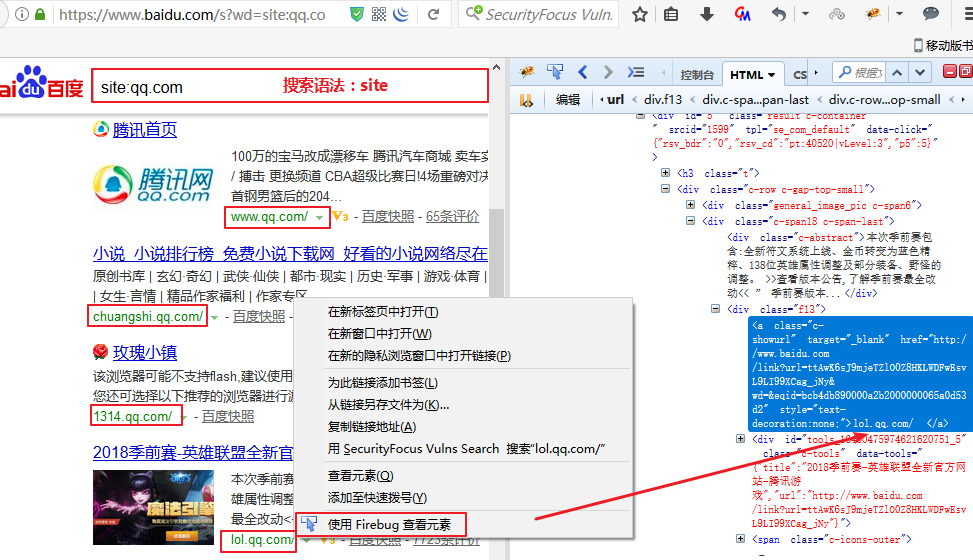This screenshot has width=973, height=560.
Task: Open the downloads arrow icon
Action: click(706, 14)
